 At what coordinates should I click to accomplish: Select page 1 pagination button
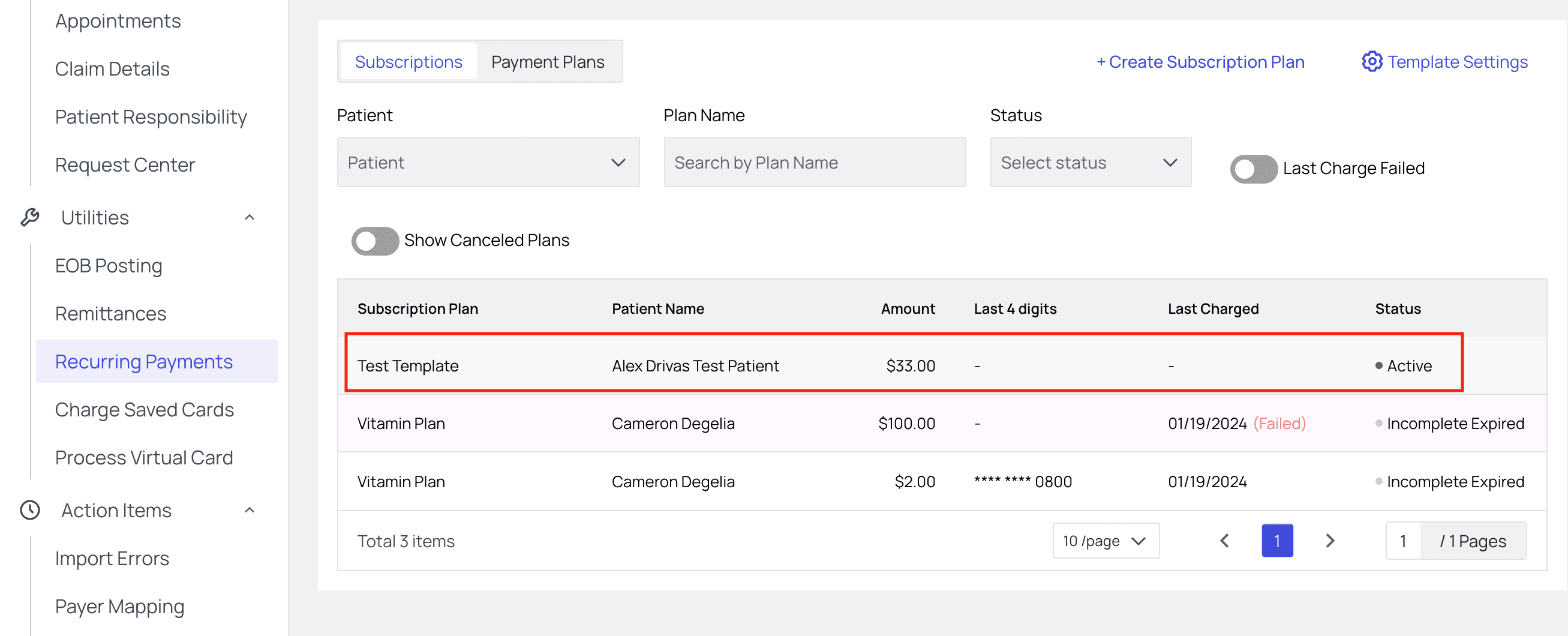click(1276, 541)
